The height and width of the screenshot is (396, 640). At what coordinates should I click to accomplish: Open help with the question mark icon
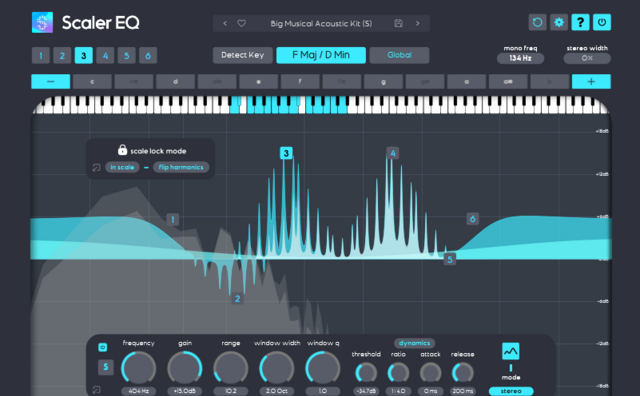click(580, 22)
